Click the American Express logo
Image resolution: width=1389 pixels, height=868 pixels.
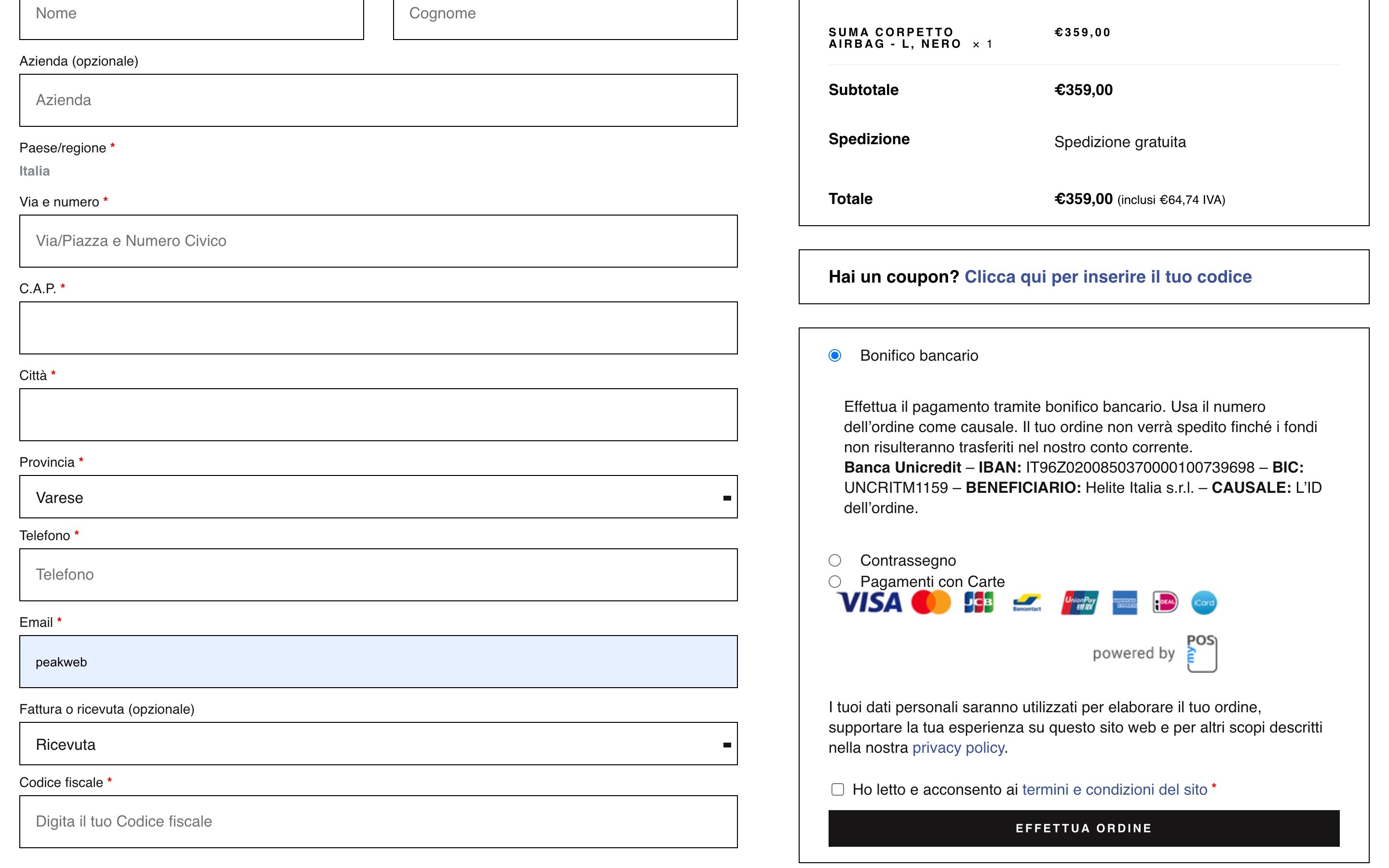coord(1124,603)
